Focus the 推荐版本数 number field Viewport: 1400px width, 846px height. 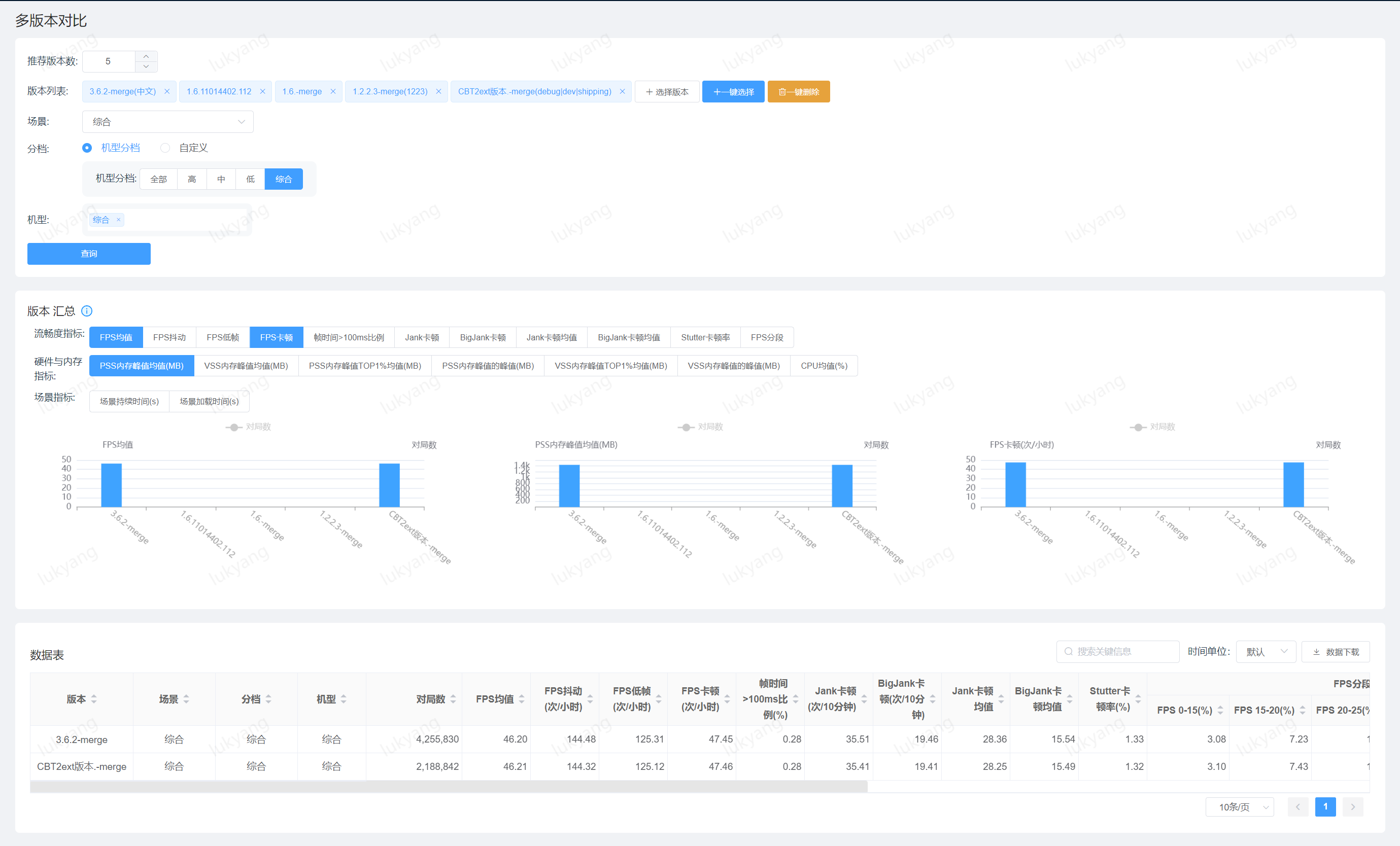109,61
